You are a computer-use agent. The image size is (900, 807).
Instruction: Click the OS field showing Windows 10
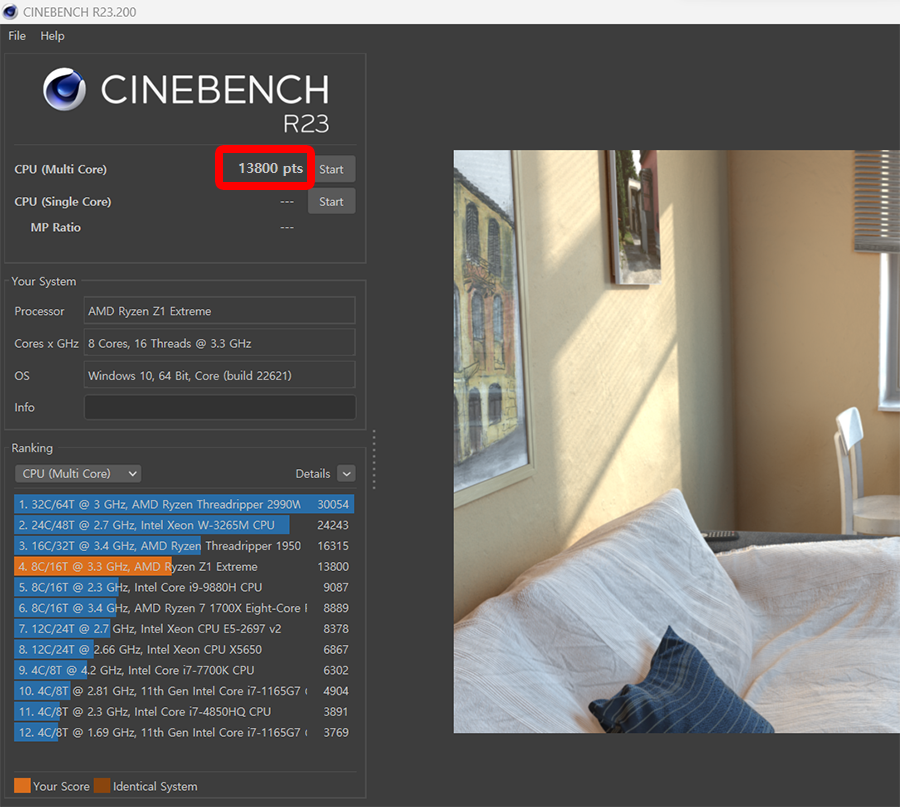pos(219,375)
